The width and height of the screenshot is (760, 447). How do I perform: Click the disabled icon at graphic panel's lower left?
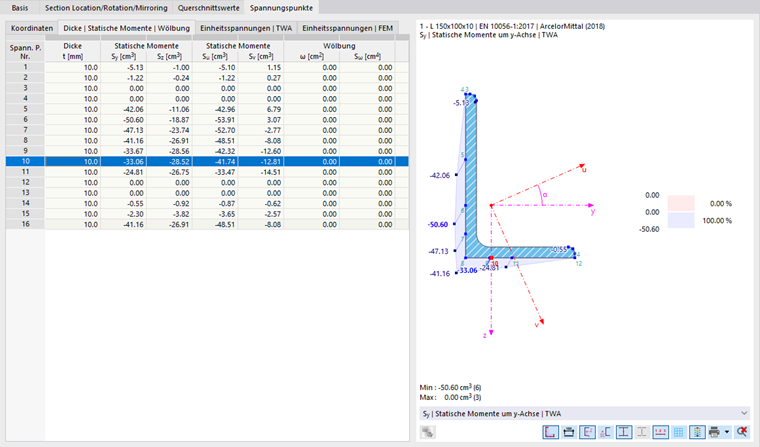pyautogui.click(x=428, y=431)
